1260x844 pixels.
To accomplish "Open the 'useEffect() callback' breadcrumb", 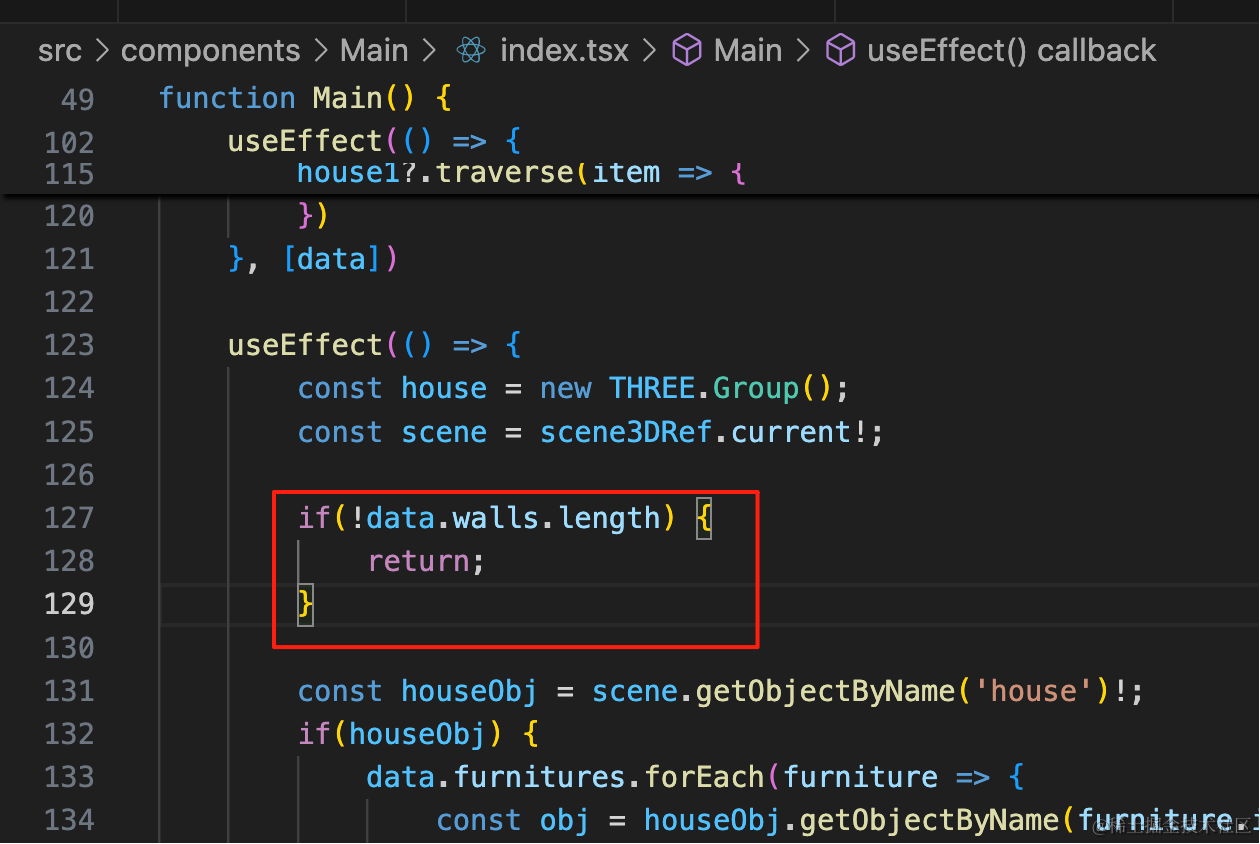I will (x=1012, y=50).
